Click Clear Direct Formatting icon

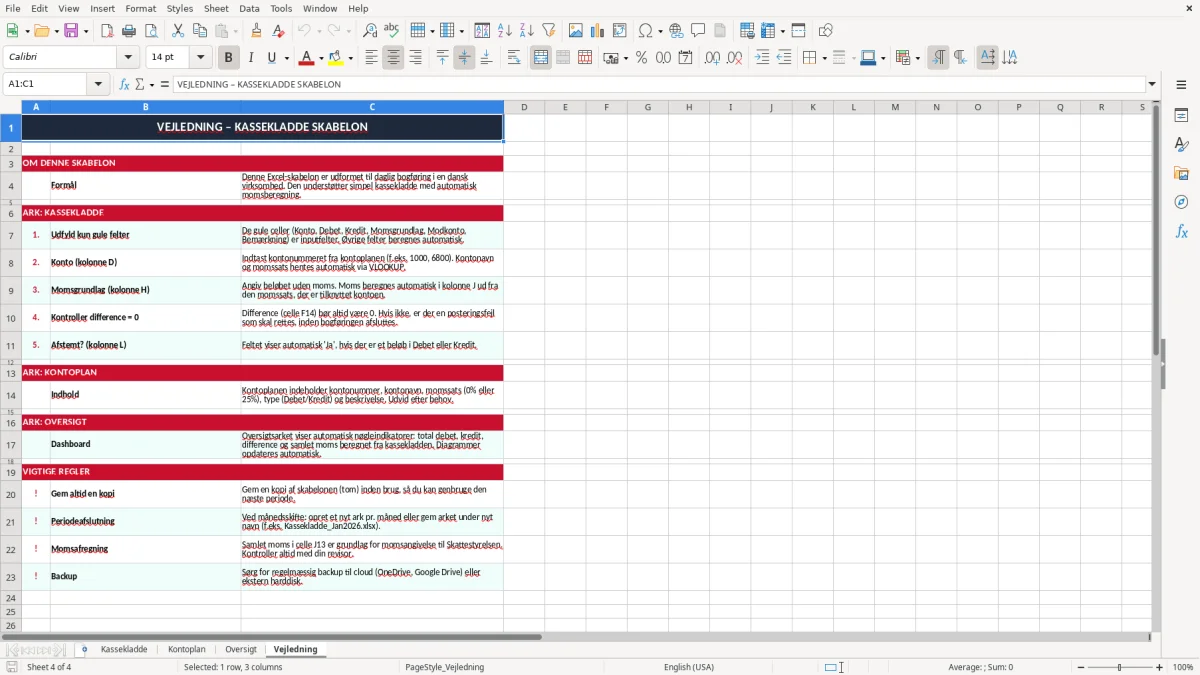tap(279, 30)
